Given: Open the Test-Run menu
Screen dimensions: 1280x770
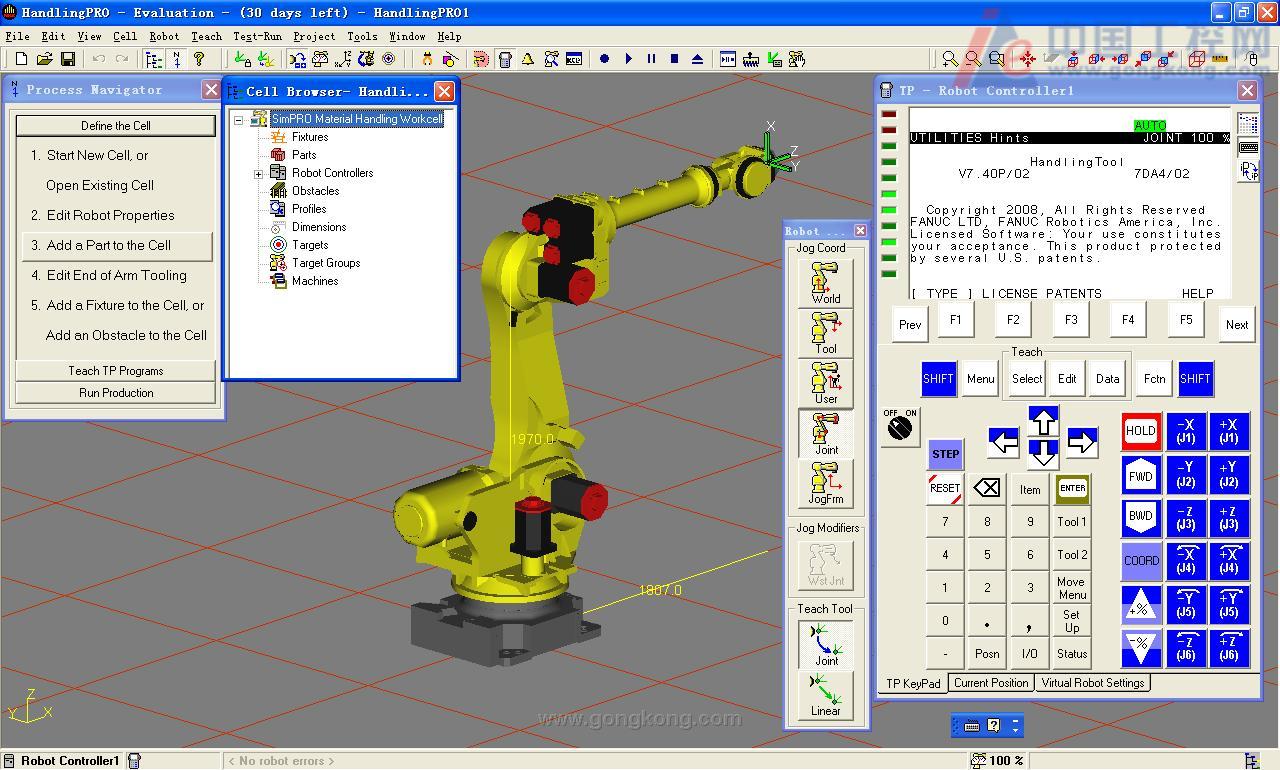Looking at the screenshot, I should coord(257,36).
